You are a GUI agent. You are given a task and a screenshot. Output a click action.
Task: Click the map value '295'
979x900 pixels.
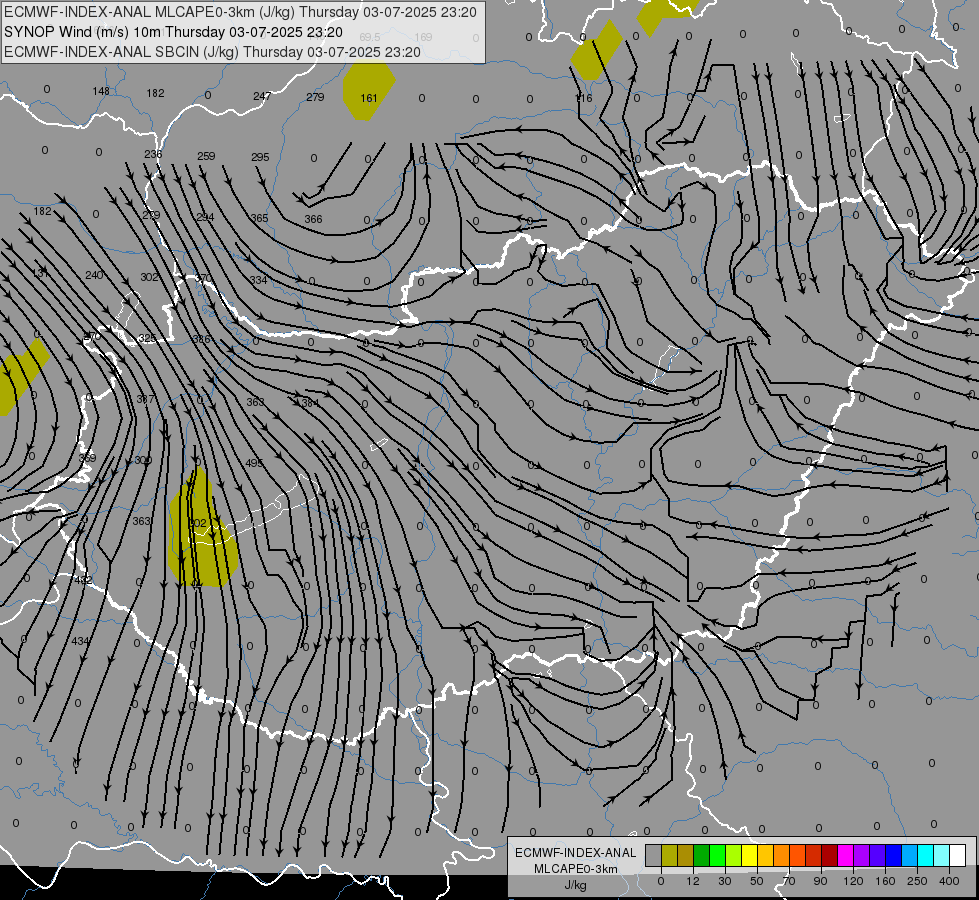pyautogui.click(x=260, y=157)
